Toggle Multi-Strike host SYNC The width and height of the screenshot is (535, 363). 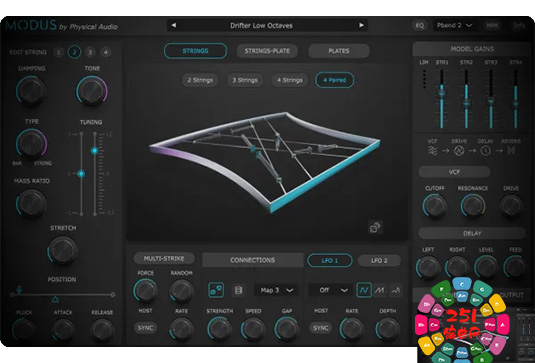145,328
